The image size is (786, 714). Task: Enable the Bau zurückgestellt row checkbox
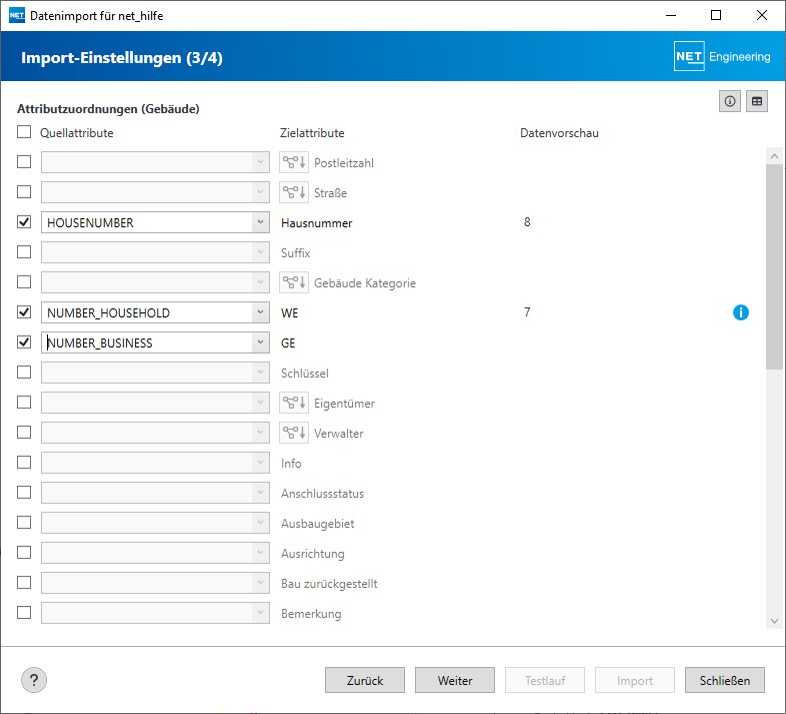[24, 583]
